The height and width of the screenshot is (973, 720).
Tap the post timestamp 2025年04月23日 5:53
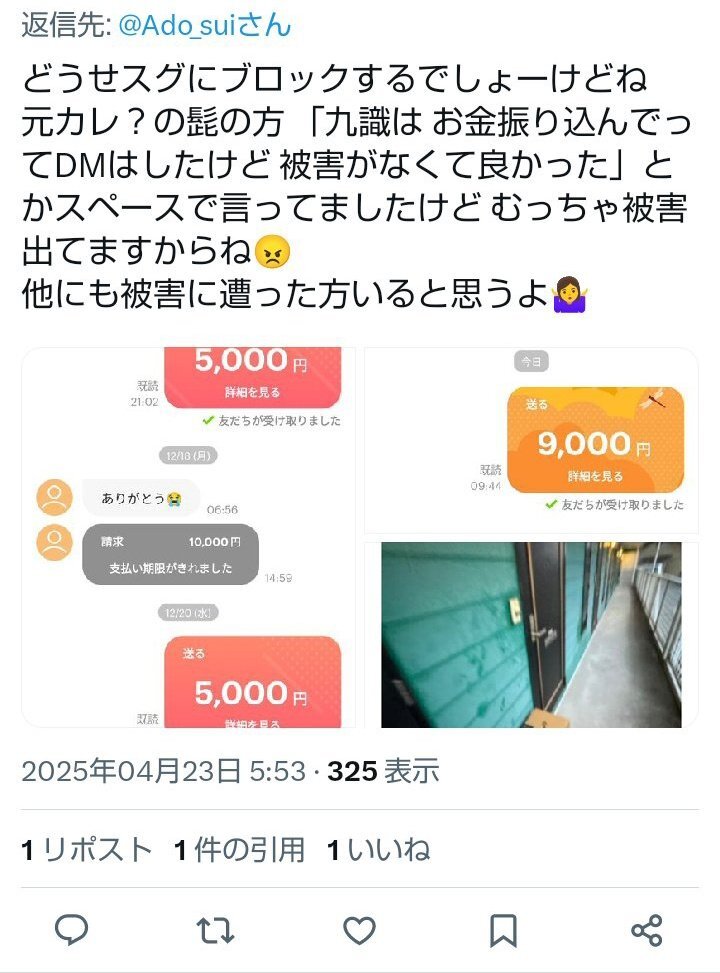click(x=164, y=771)
